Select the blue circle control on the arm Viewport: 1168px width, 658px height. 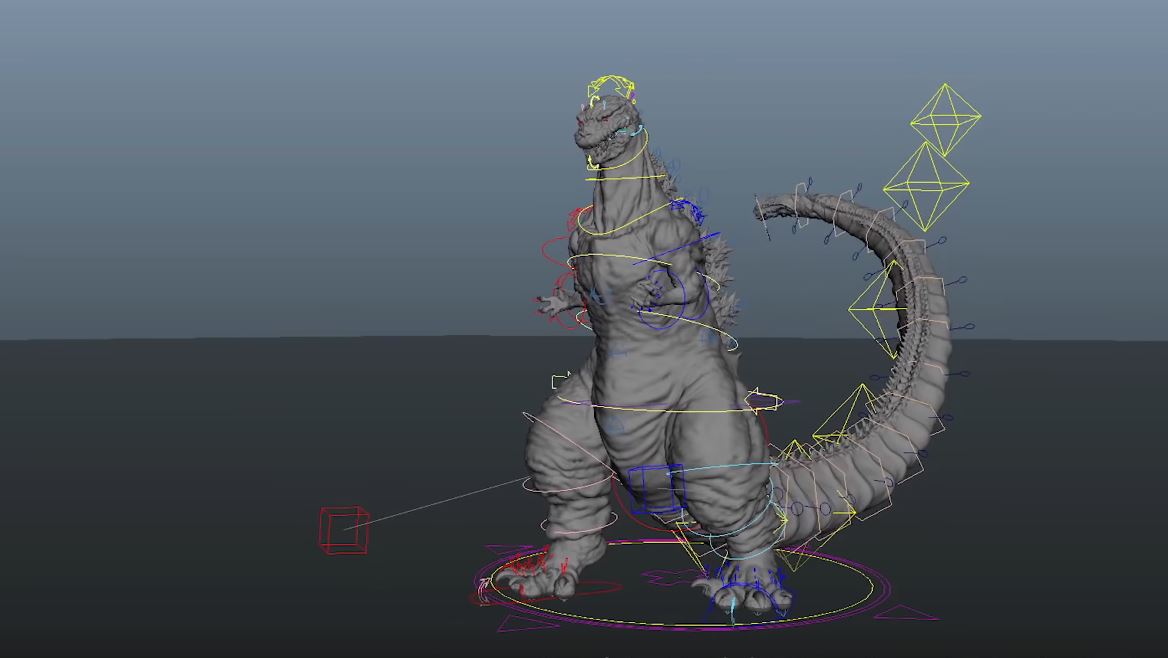coord(660,298)
